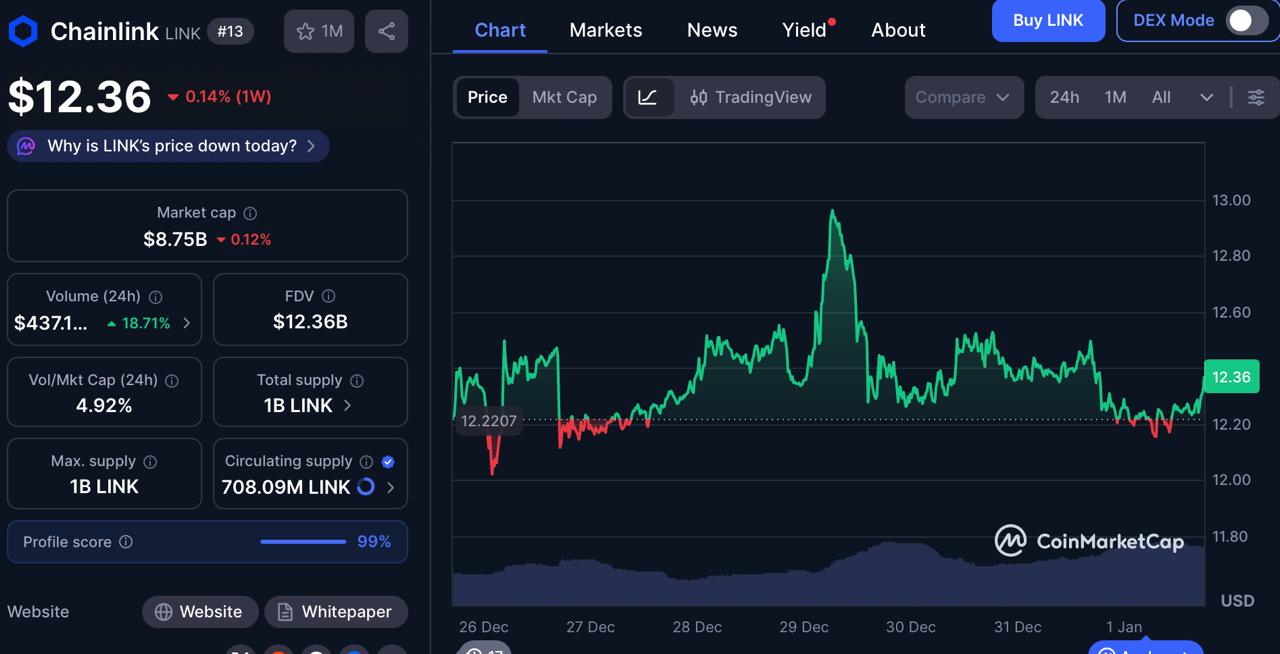Open the Compare dropdown

(x=963, y=97)
